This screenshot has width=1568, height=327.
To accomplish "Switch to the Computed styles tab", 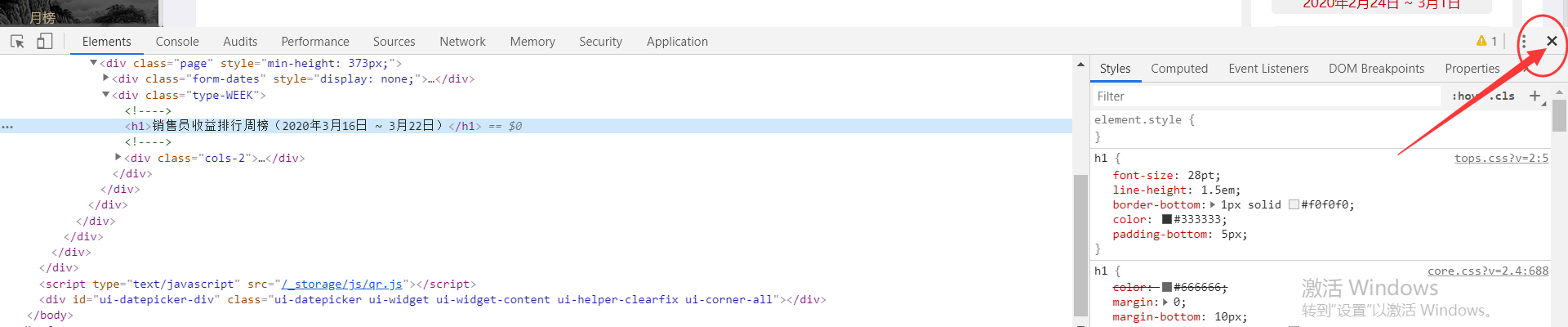I will 1178,69.
